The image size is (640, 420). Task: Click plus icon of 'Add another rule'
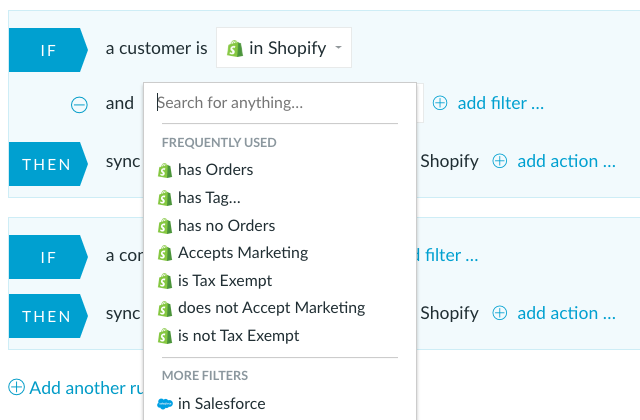click(x=17, y=387)
